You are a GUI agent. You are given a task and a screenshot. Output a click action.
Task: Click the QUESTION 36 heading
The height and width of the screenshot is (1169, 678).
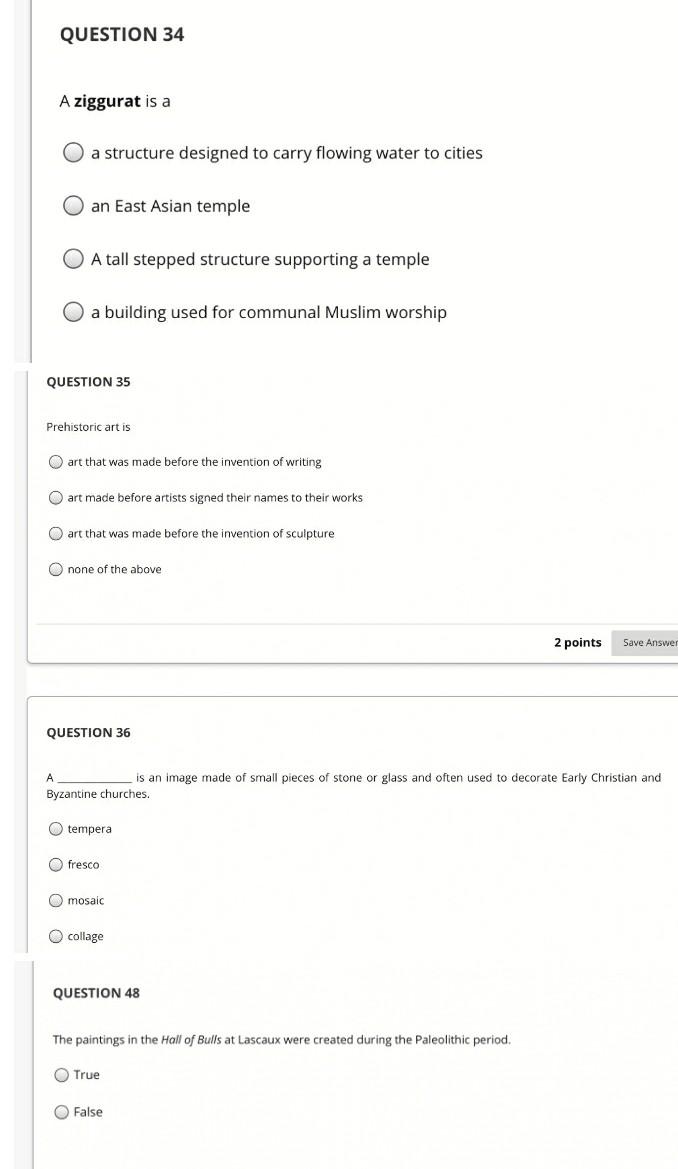tap(88, 733)
